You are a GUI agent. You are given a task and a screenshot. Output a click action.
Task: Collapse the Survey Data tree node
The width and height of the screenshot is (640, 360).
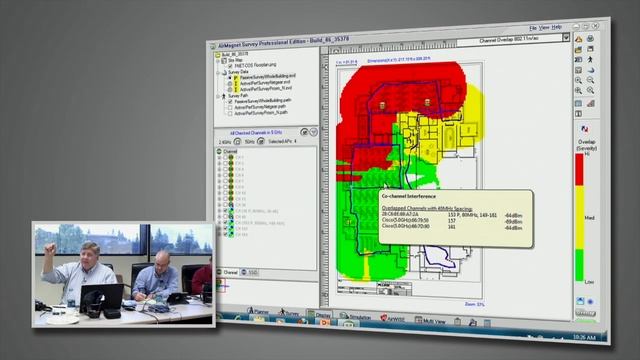point(218,73)
